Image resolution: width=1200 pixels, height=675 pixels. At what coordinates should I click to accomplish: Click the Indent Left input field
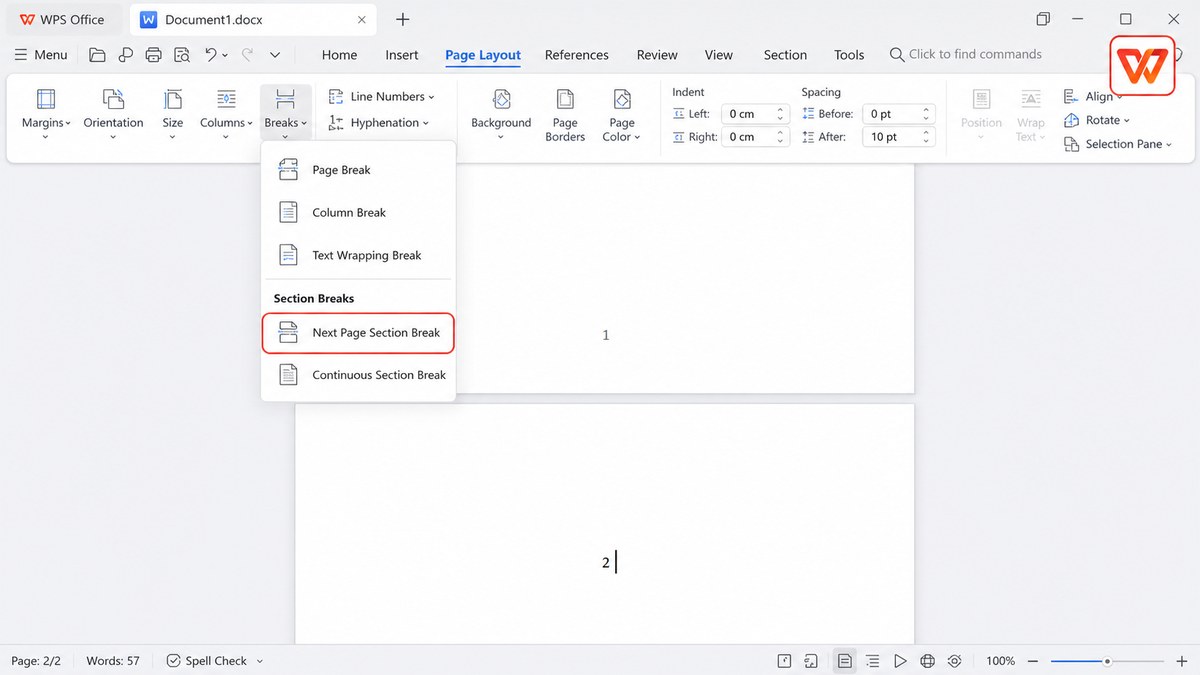pos(756,114)
